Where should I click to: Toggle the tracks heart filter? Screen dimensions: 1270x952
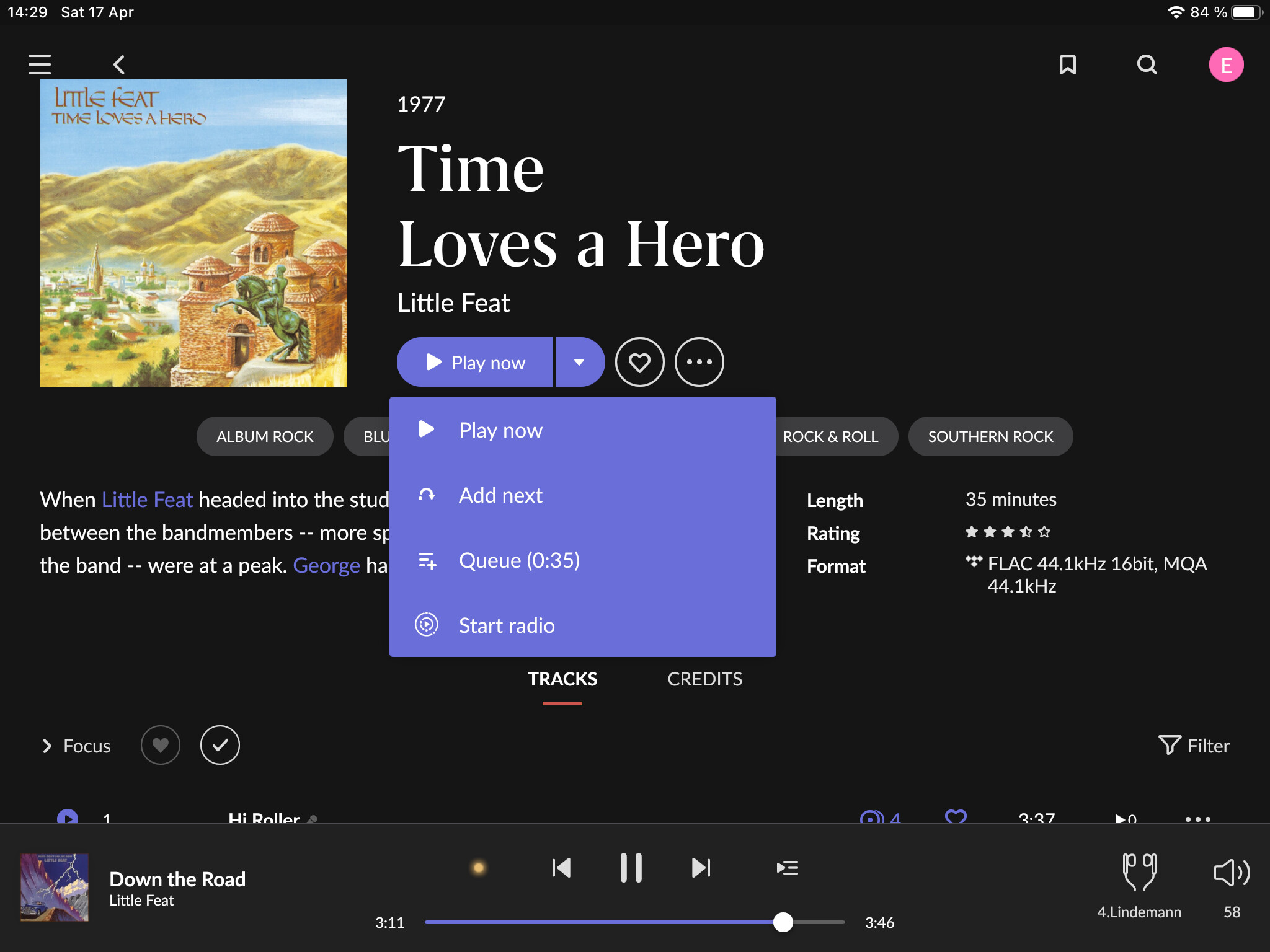tap(160, 745)
